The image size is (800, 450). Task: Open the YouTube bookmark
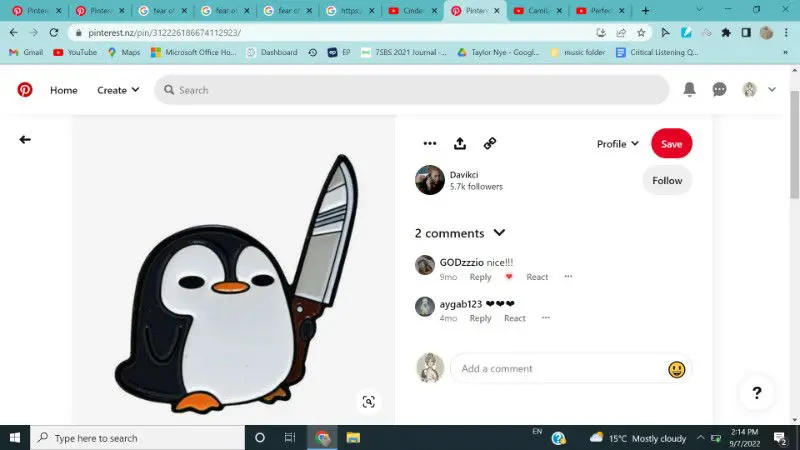[75, 52]
